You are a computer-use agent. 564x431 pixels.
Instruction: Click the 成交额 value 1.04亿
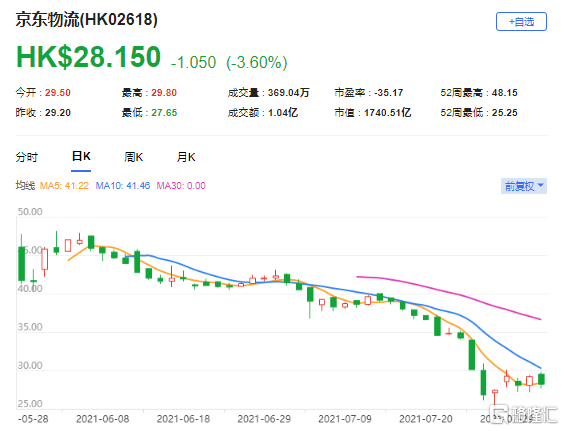click(283, 113)
